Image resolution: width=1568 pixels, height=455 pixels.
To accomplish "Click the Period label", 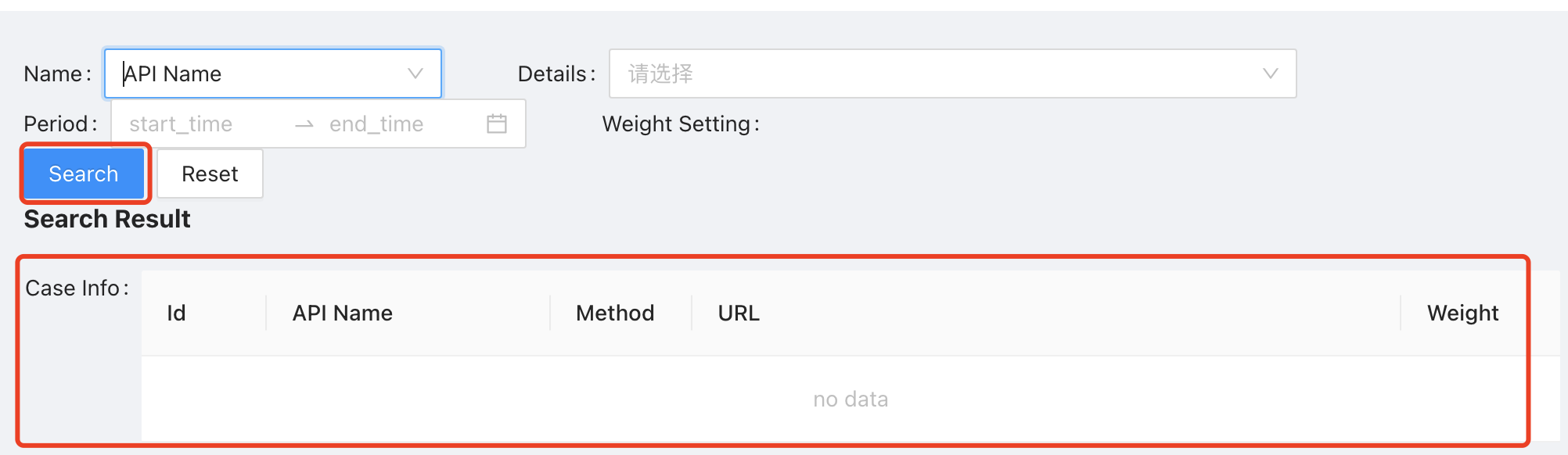I will (60, 124).
